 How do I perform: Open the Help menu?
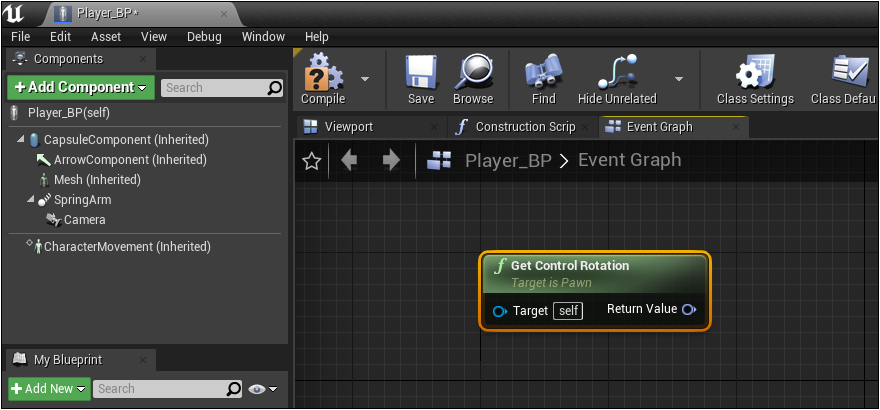click(x=317, y=36)
